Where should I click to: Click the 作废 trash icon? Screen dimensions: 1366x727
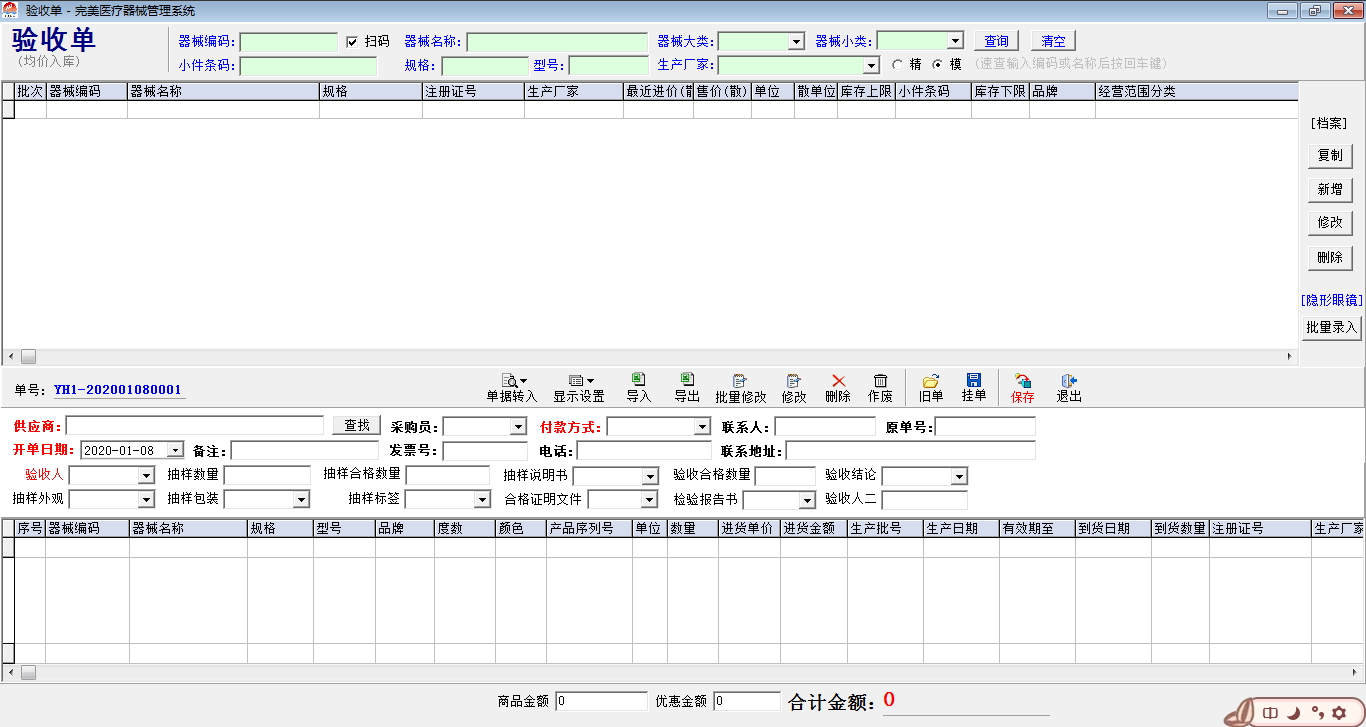click(880, 381)
